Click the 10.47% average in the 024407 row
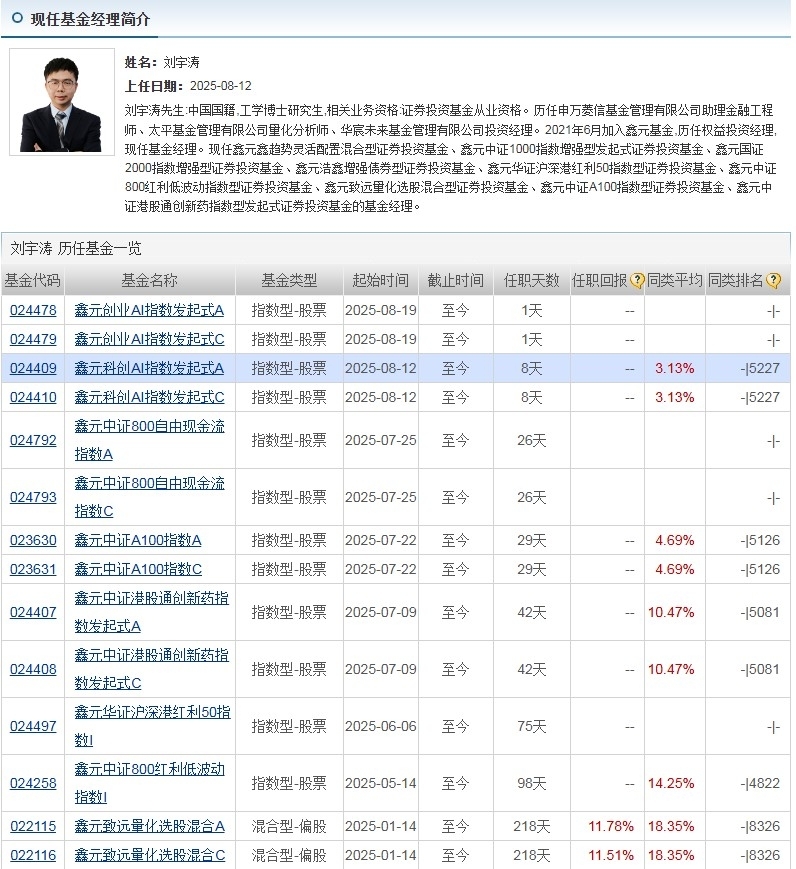This screenshot has height=869, width=796. point(671,612)
